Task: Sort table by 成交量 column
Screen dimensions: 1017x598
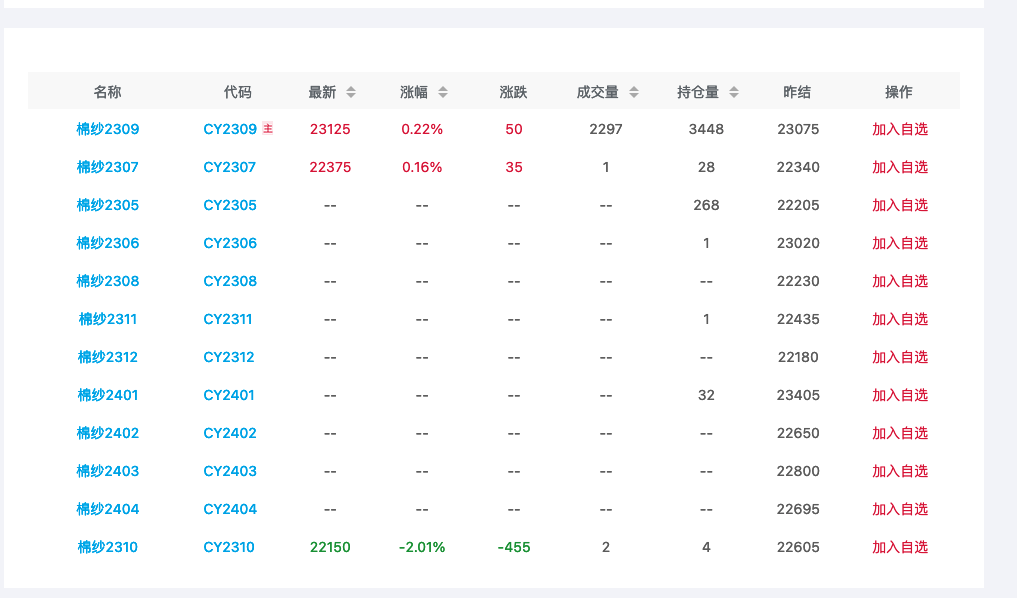Action: pyautogui.click(x=633, y=92)
